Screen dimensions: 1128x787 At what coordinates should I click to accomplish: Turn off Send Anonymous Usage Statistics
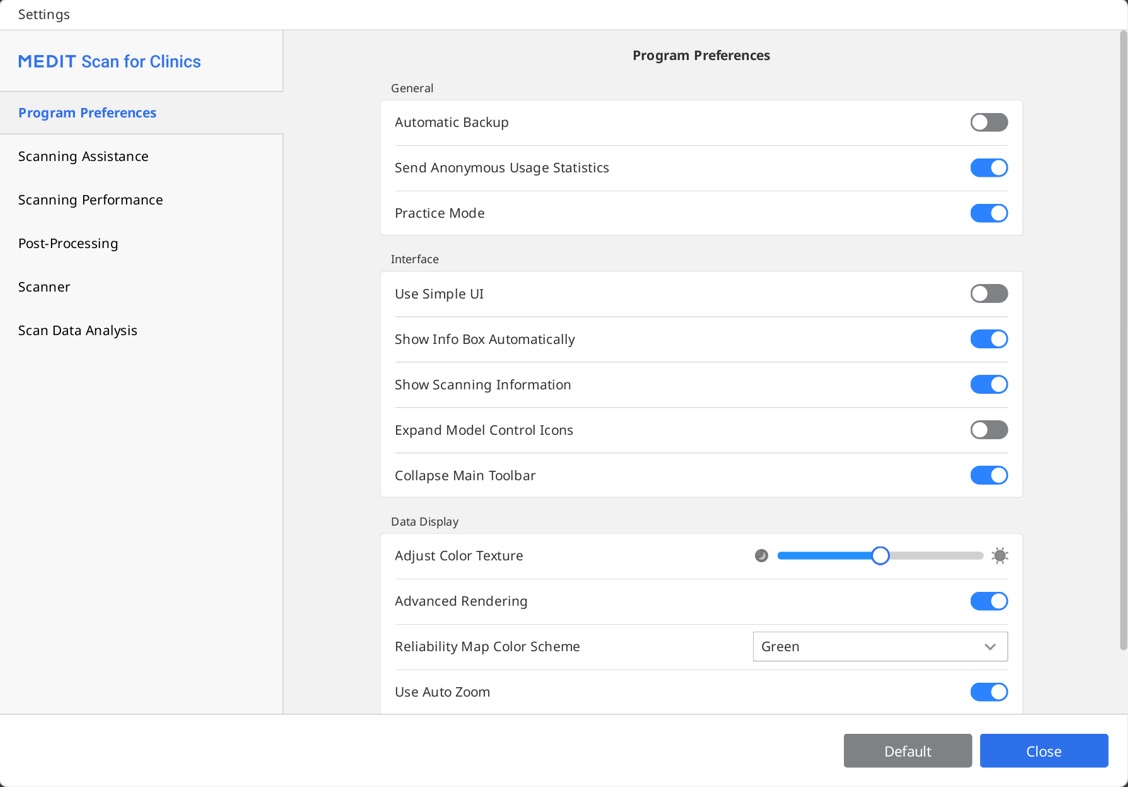[x=988, y=168]
